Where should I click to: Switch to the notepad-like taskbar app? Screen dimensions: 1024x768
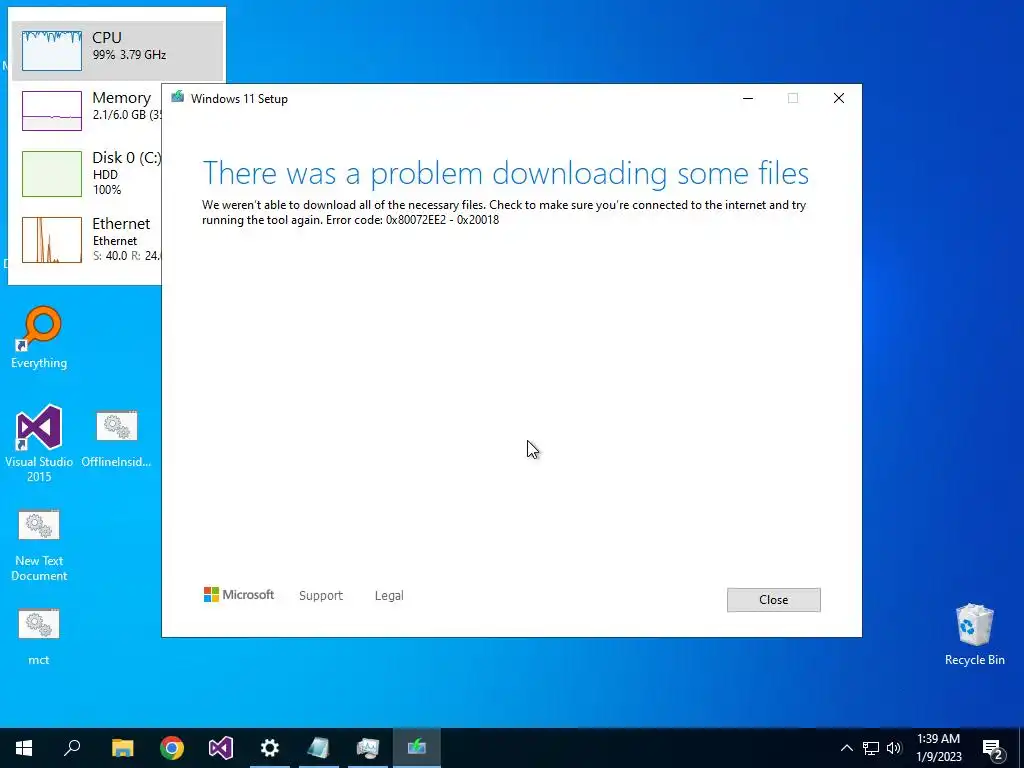coord(319,748)
